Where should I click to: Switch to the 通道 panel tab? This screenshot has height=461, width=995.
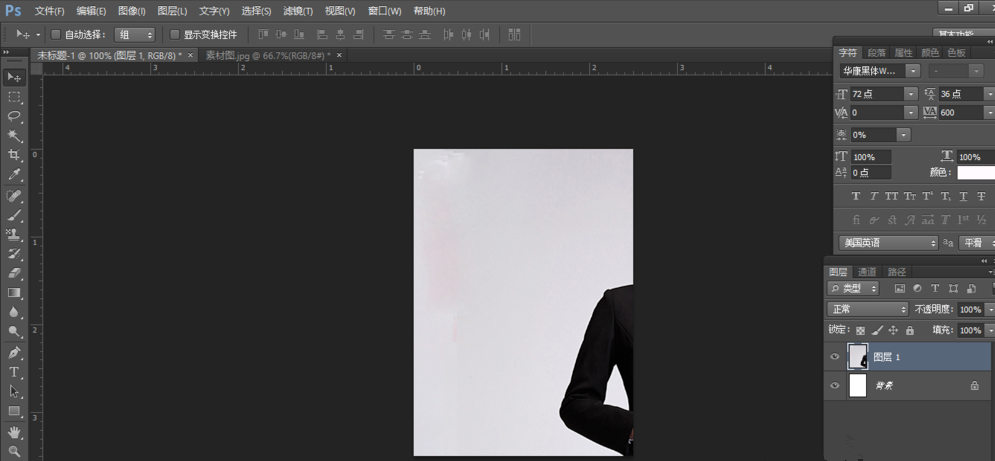(x=867, y=272)
